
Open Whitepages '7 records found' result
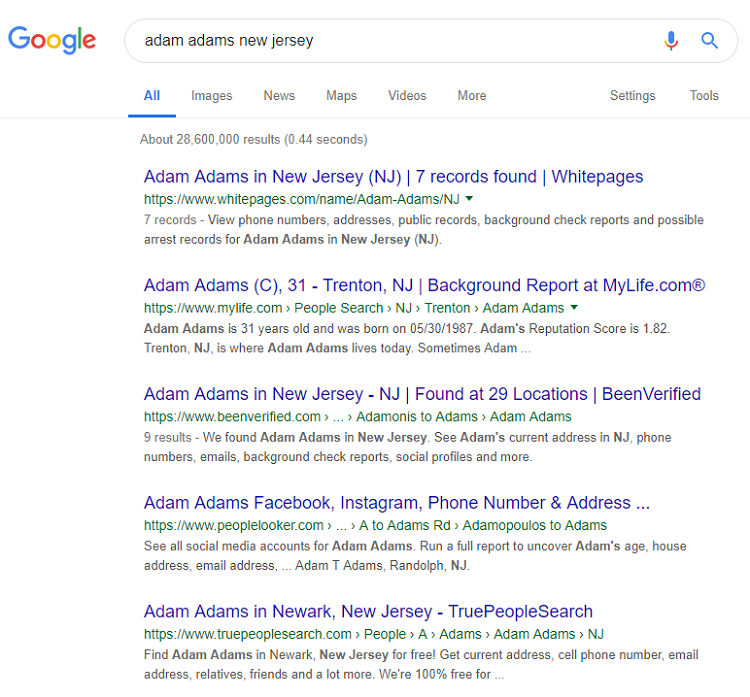[x=393, y=177]
